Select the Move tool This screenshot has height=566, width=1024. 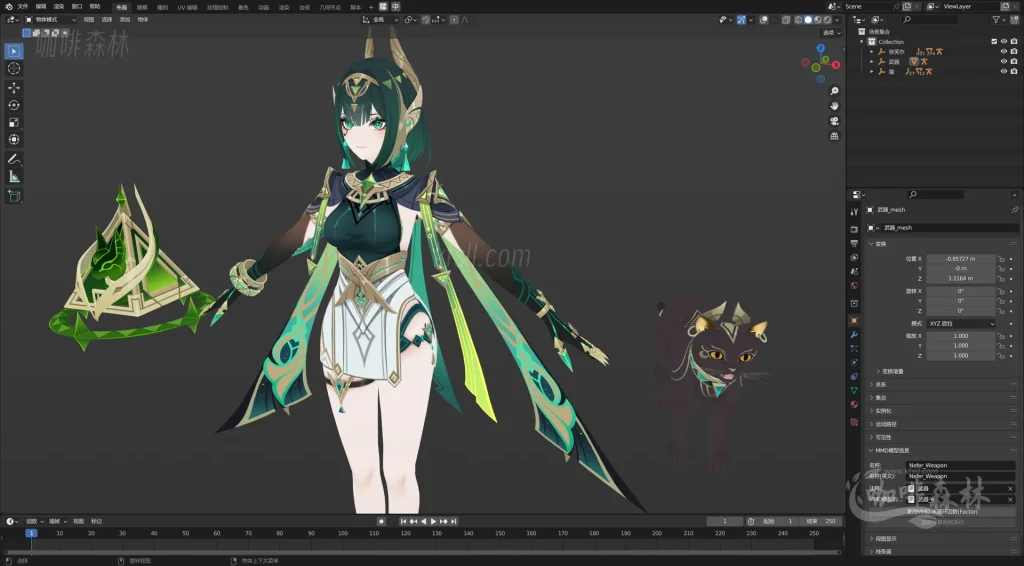[x=14, y=87]
